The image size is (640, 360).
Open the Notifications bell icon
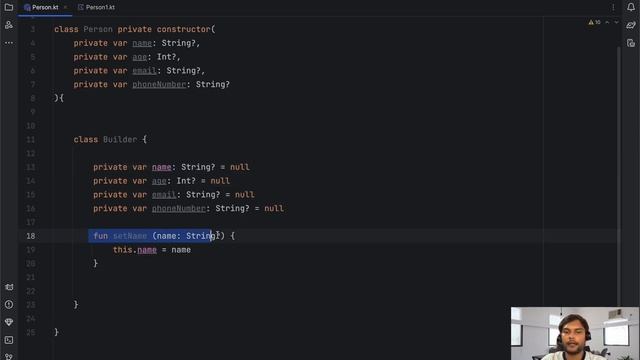click(631, 7)
